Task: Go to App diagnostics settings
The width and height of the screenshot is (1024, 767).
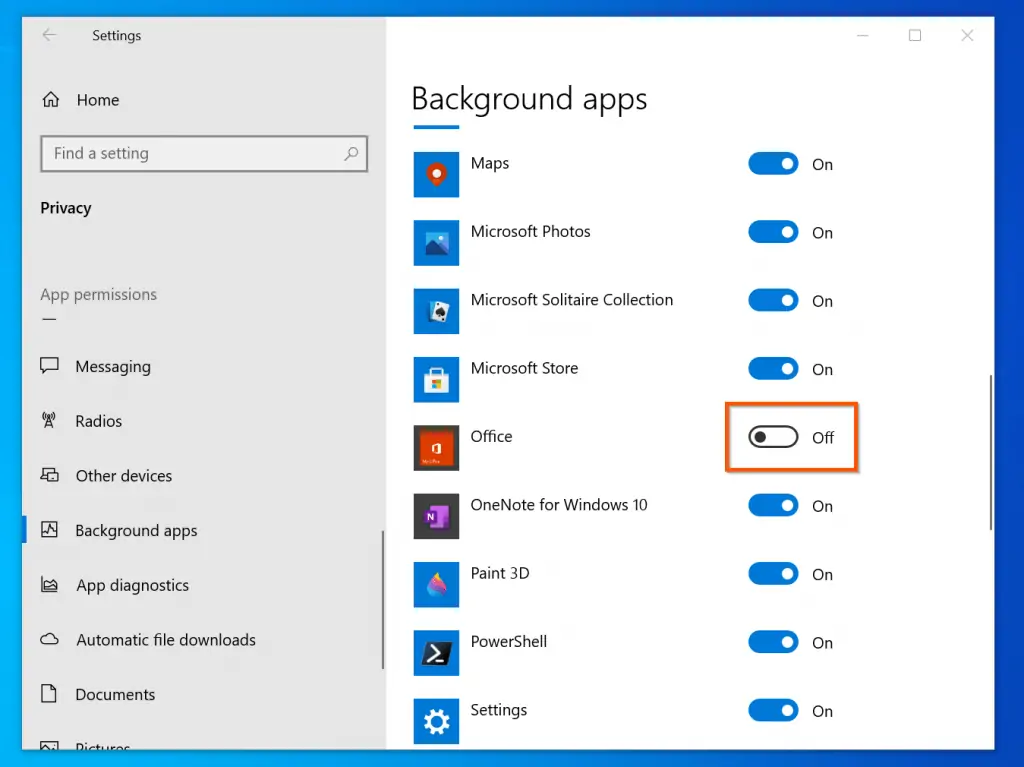Action: pyautogui.click(x=132, y=585)
